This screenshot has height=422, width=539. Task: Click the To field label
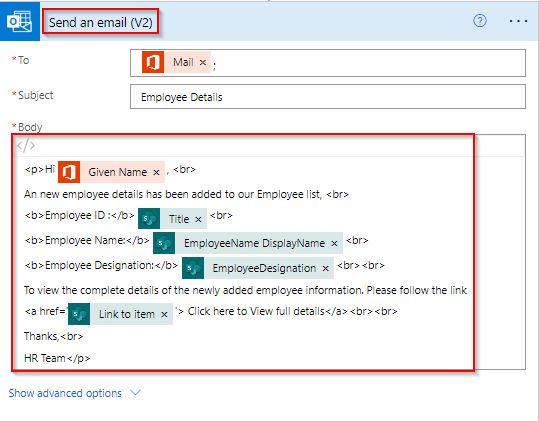point(23,60)
